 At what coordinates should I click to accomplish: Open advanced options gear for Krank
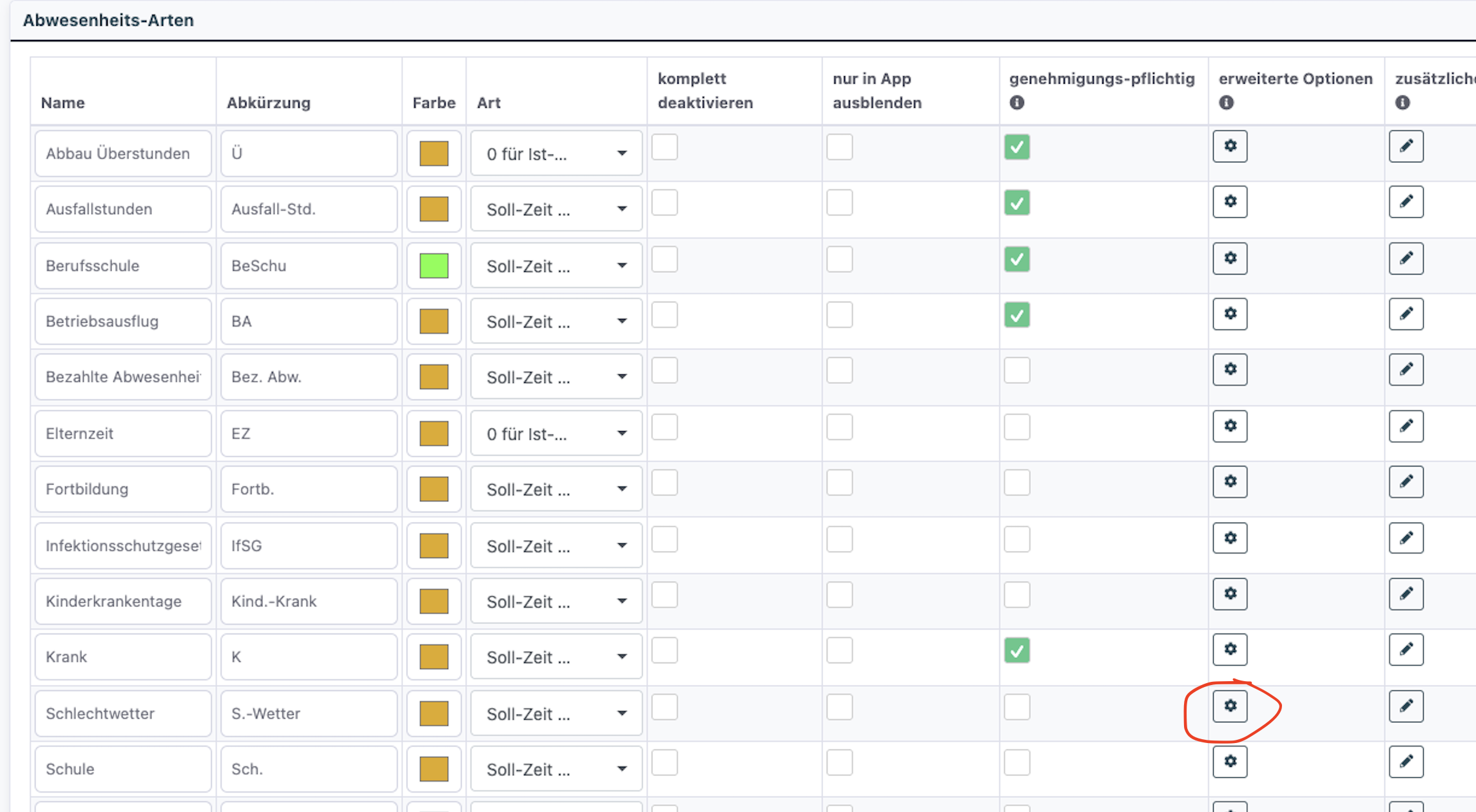point(1230,649)
